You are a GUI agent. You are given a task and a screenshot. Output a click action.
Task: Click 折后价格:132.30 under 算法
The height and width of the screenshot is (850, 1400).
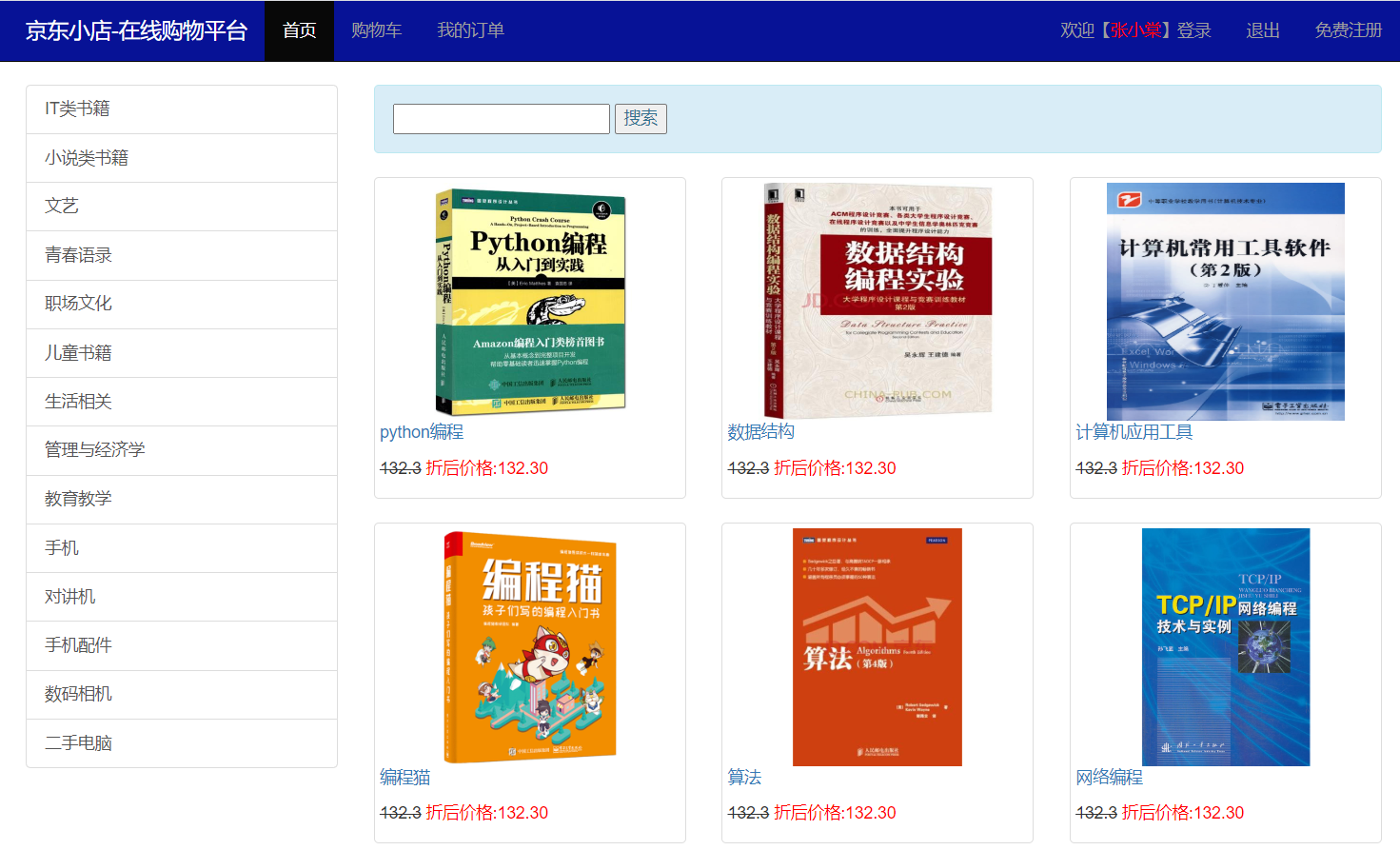tap(835, 813)
